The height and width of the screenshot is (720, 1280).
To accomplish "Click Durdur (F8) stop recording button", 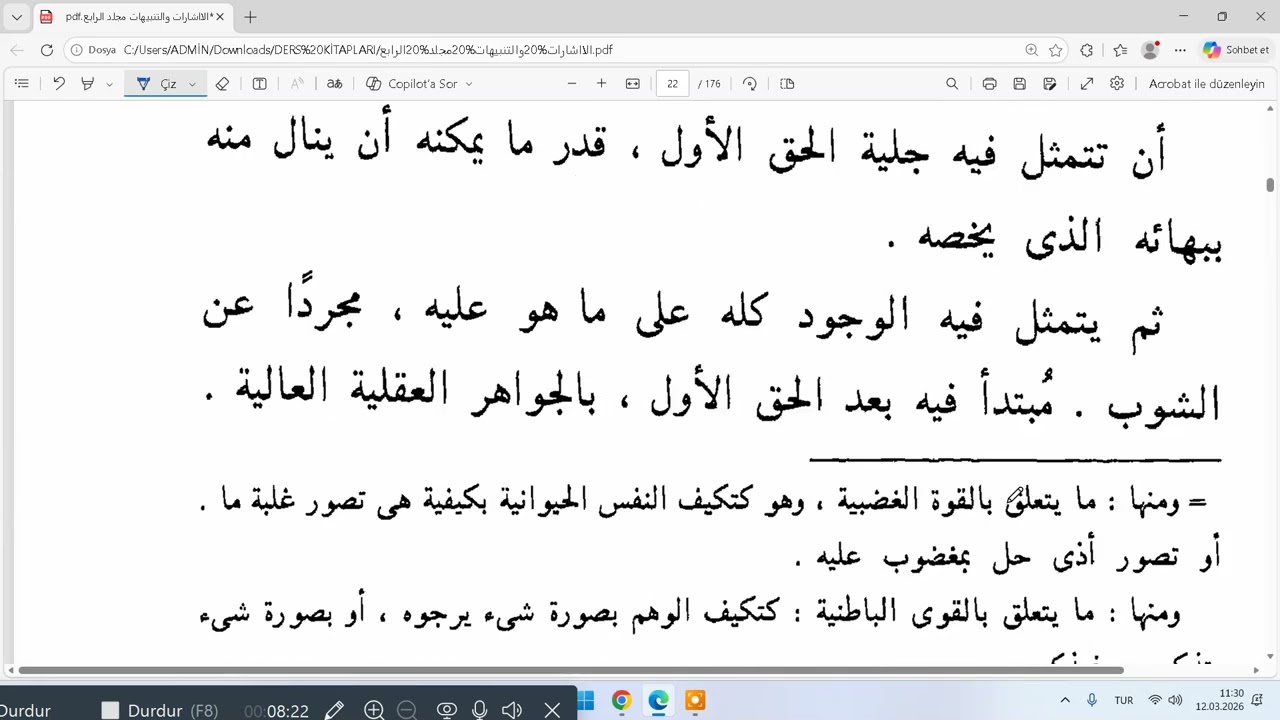I will [160, 710].
